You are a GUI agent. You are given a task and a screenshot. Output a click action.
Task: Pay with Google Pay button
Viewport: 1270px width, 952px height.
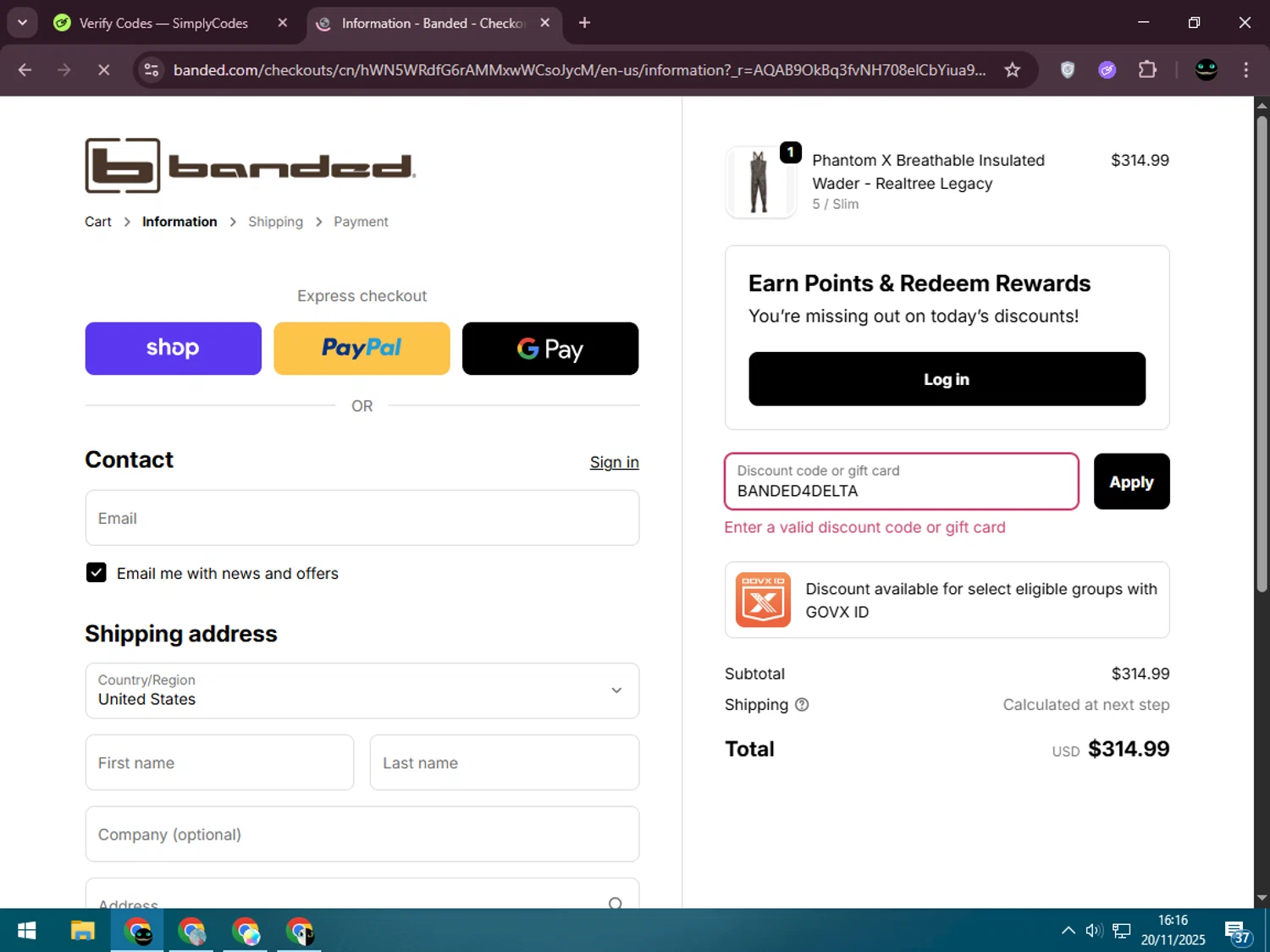point(550,349)
